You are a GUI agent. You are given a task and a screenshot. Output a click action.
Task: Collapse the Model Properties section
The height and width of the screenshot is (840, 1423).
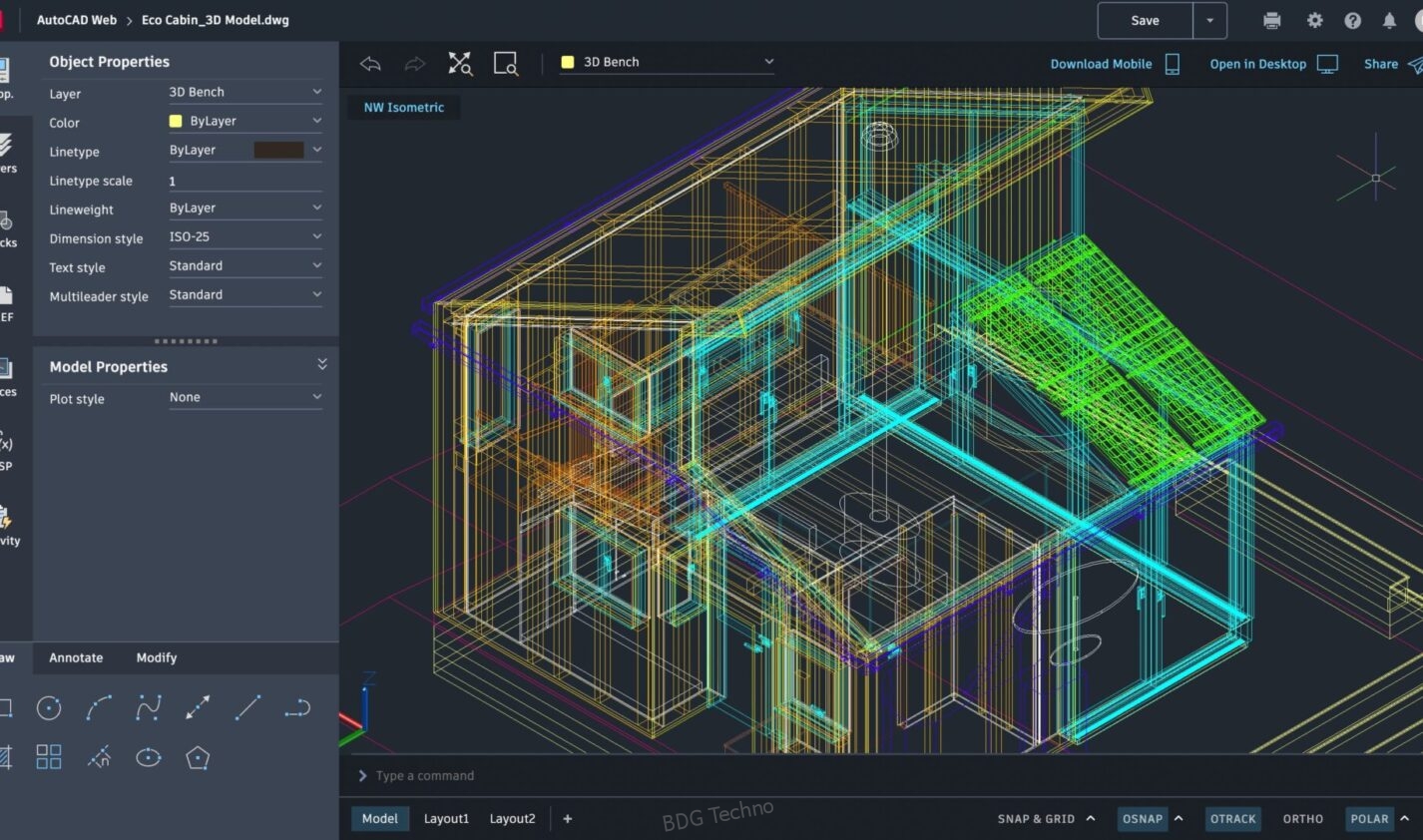321,365
